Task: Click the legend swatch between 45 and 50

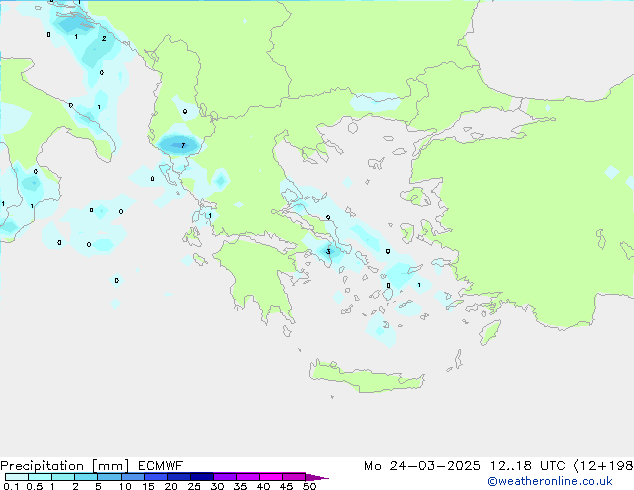Action: (294, 477)
